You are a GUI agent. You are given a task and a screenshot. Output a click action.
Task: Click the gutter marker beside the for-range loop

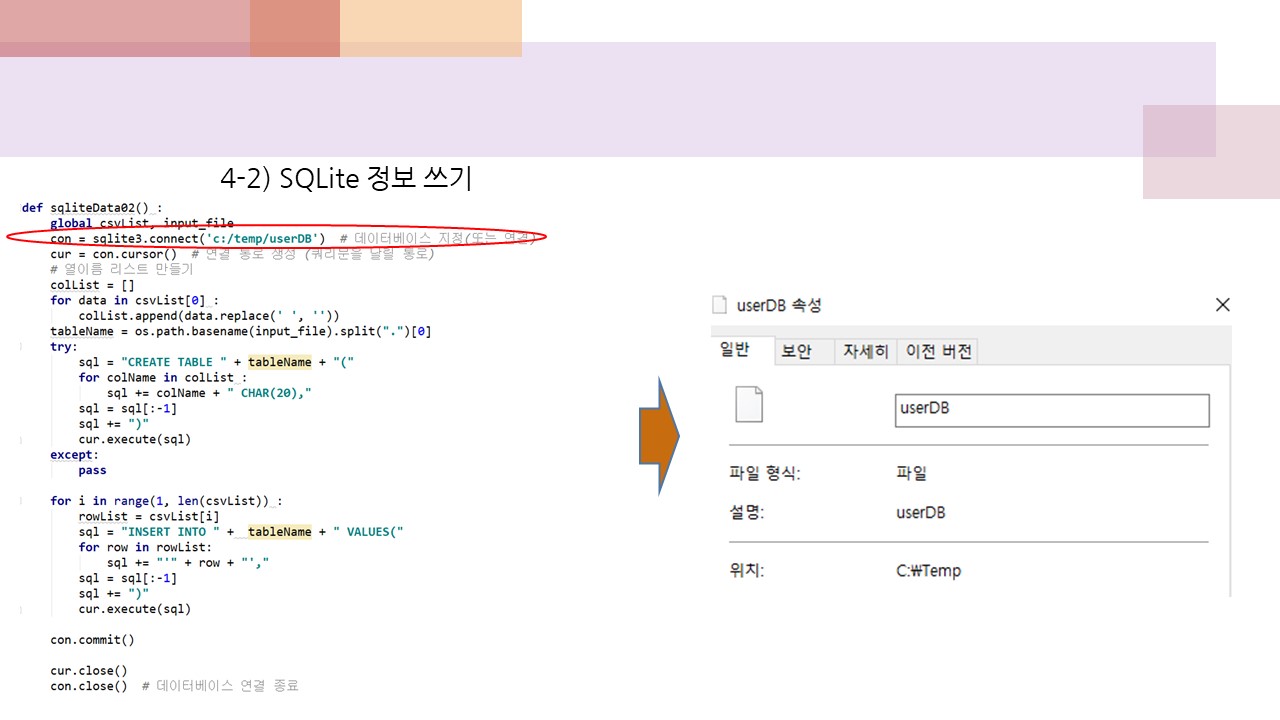click(21, 500)
